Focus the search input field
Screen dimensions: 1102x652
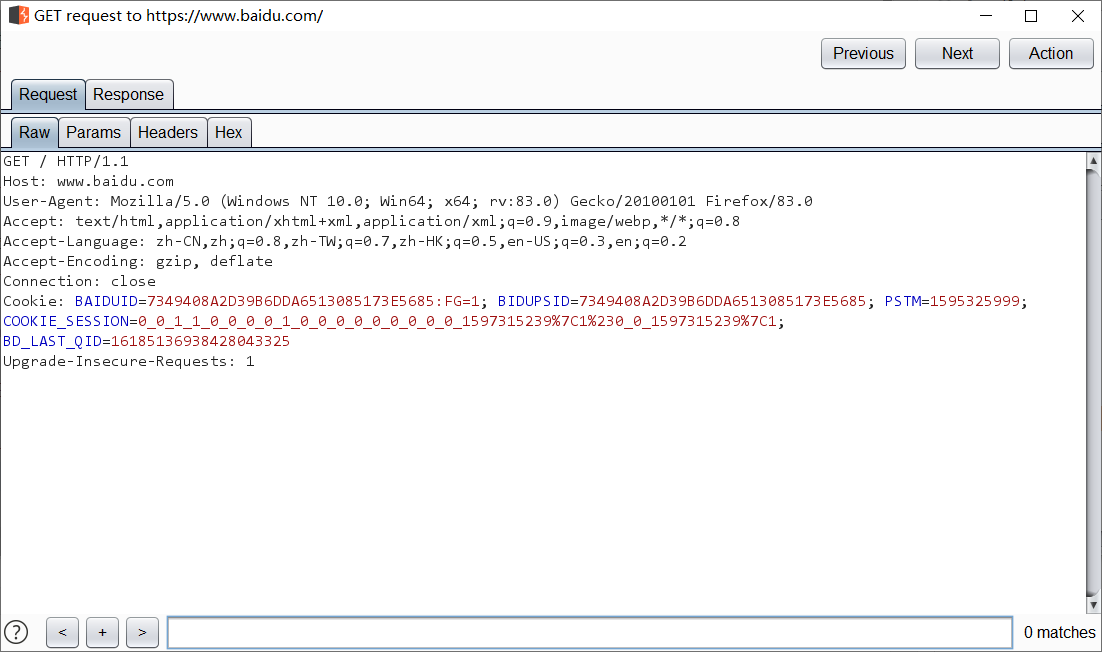(590, 632)
